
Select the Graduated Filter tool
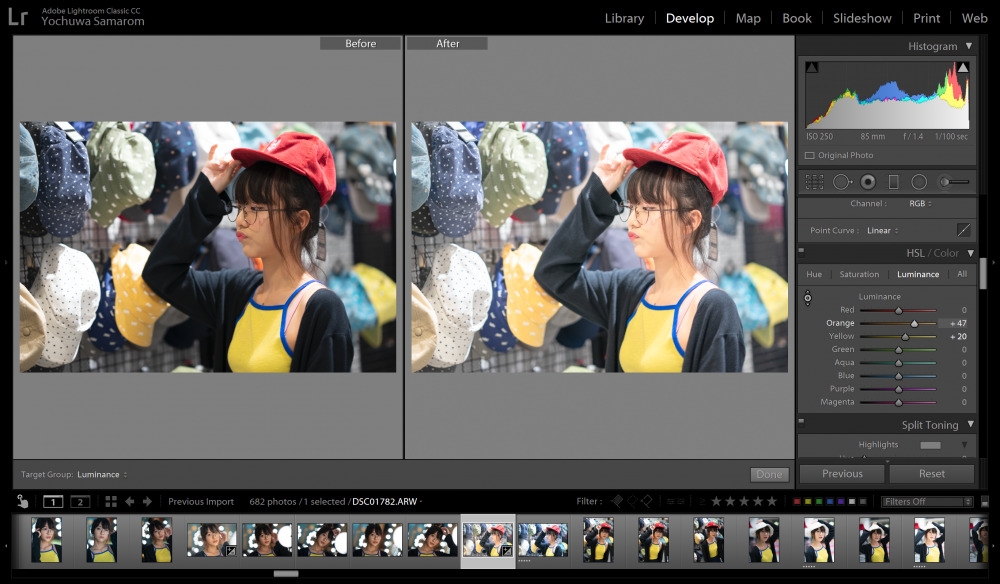[894, 182]
